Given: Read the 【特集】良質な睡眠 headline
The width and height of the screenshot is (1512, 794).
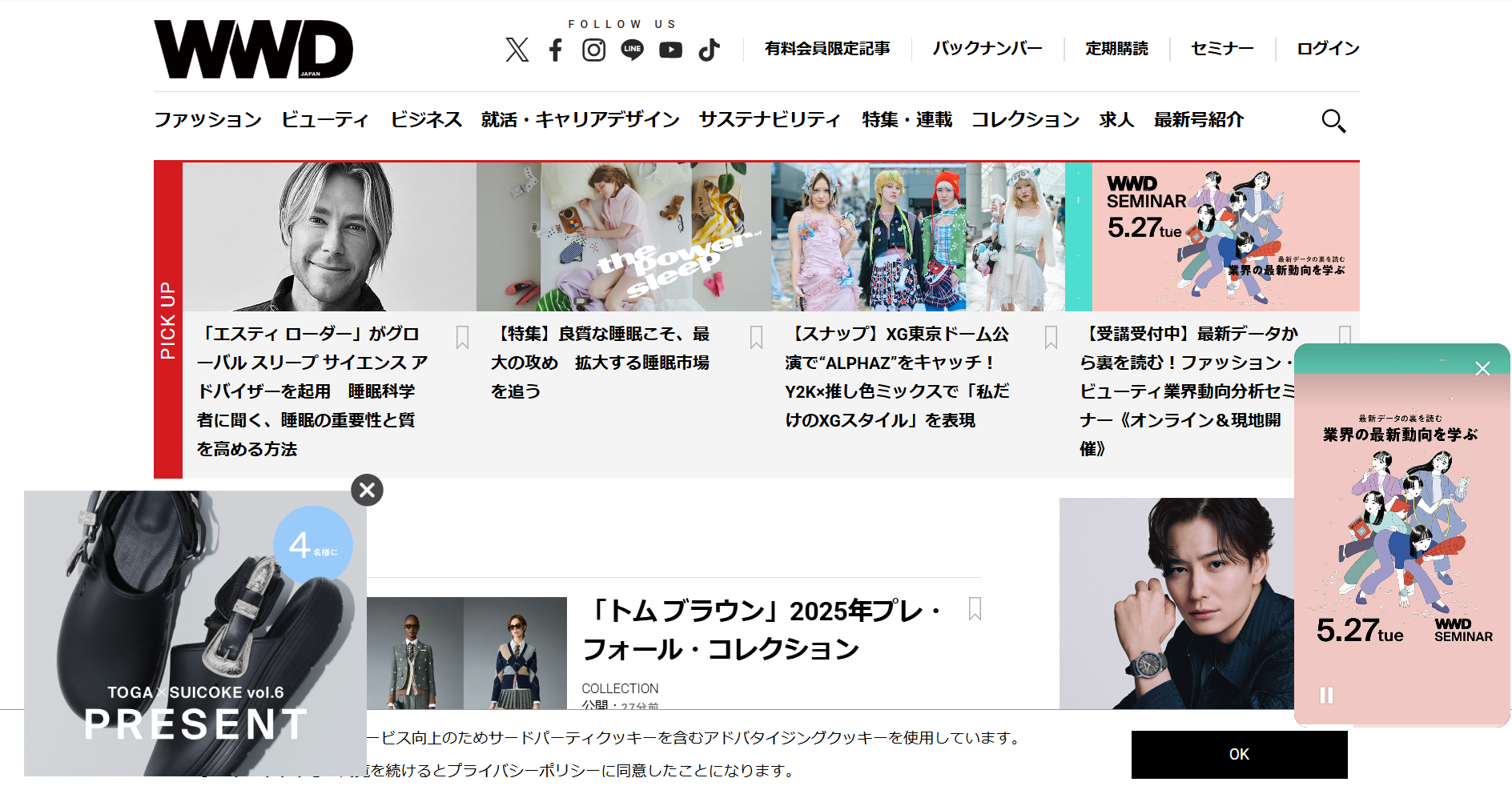Looking at the screenshot, I should point(602,363).
